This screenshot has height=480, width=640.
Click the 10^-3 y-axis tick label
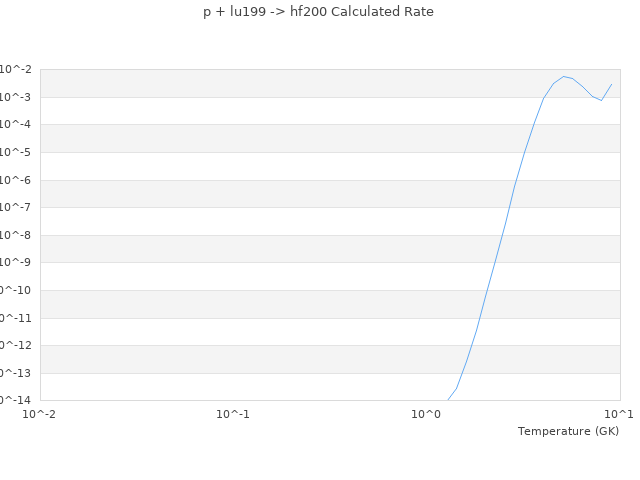16,97
